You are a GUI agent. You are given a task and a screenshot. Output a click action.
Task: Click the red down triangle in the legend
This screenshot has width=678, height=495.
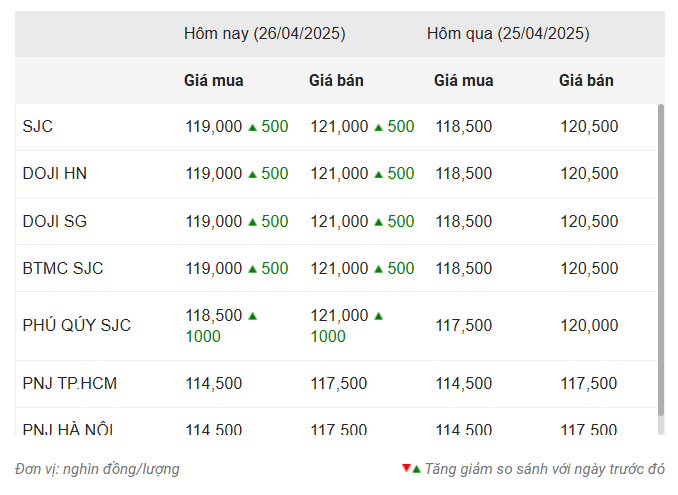406,468
